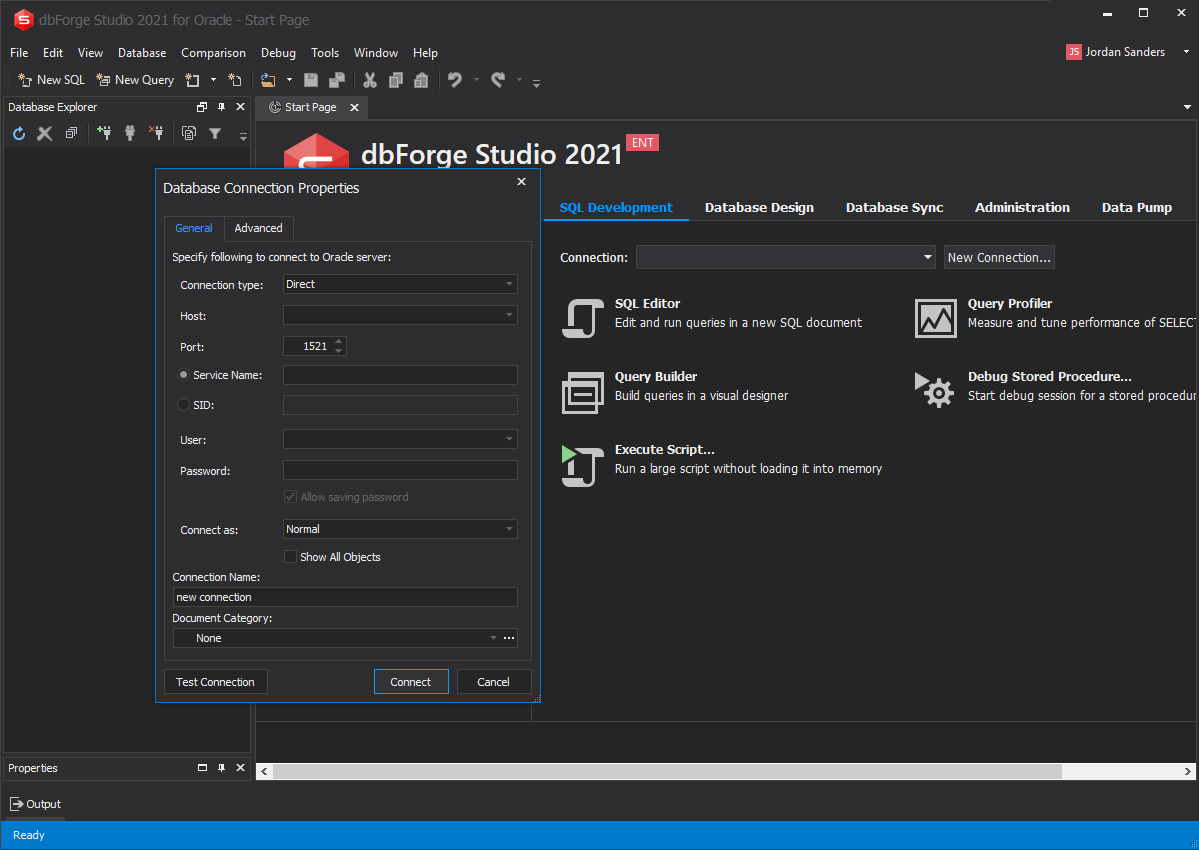Refresh the Database Explorer
The height and width of the screenshot is (850, 1199).
click(x=18, y=132)
